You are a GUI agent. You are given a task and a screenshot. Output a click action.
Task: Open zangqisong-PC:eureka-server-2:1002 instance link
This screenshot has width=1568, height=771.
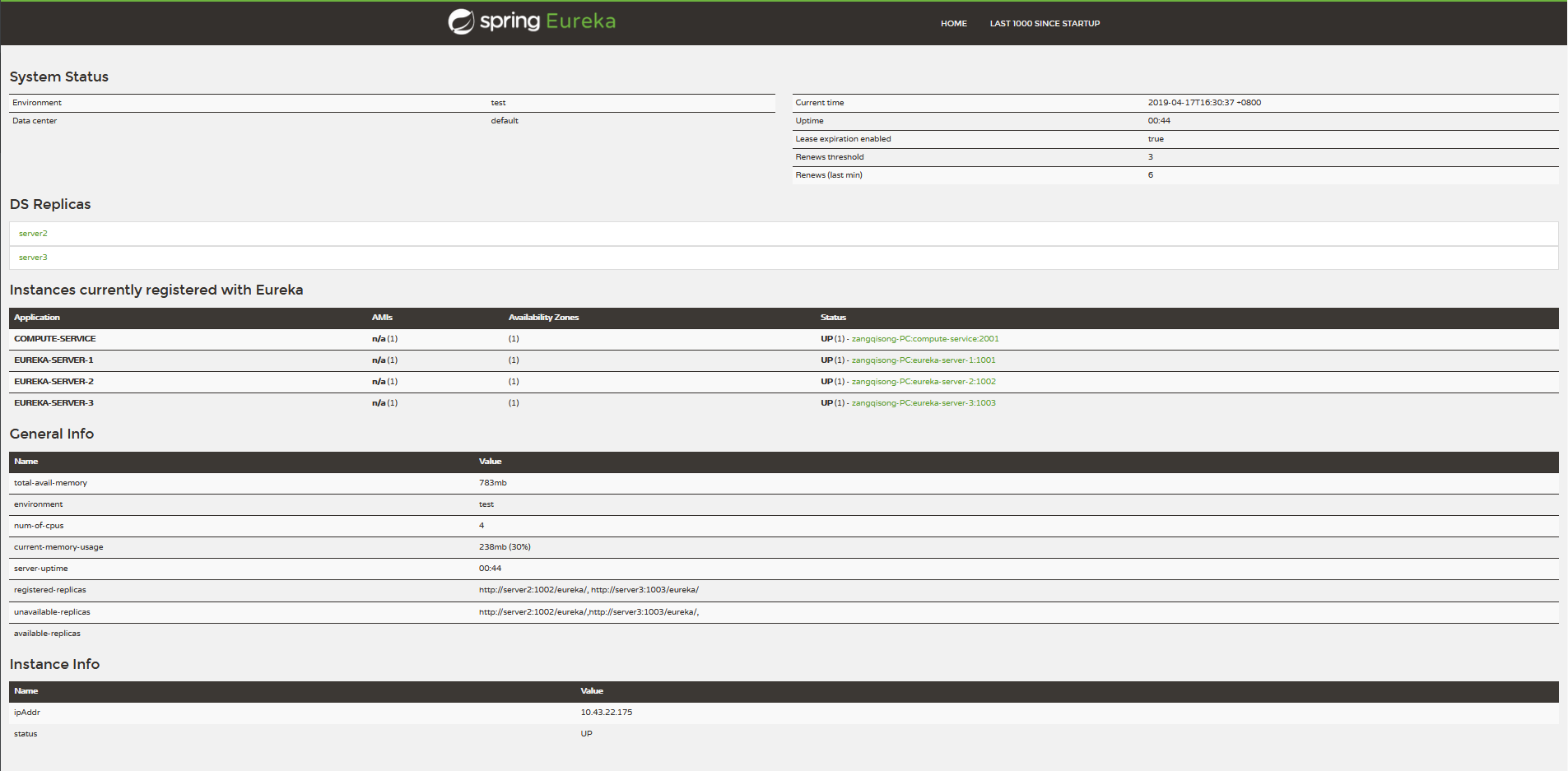click(x=924, y=382)
